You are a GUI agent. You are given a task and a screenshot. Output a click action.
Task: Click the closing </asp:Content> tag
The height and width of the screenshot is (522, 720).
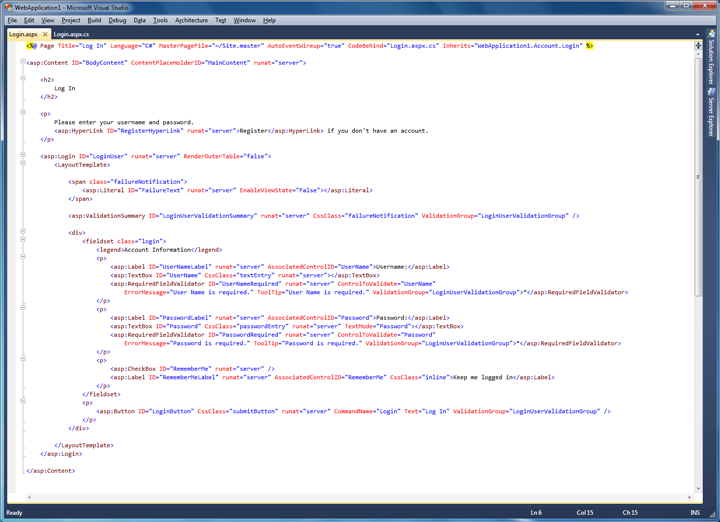pos(51,471)
